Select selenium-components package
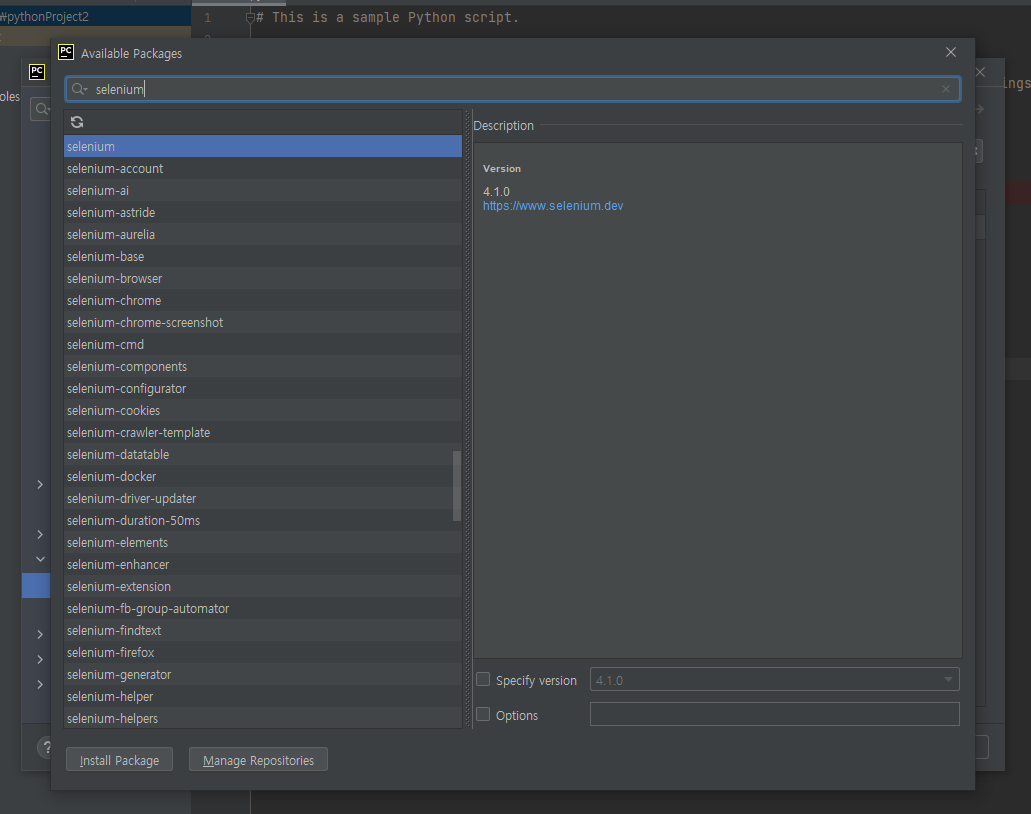Screen dimensions: 1031x814 263,366
